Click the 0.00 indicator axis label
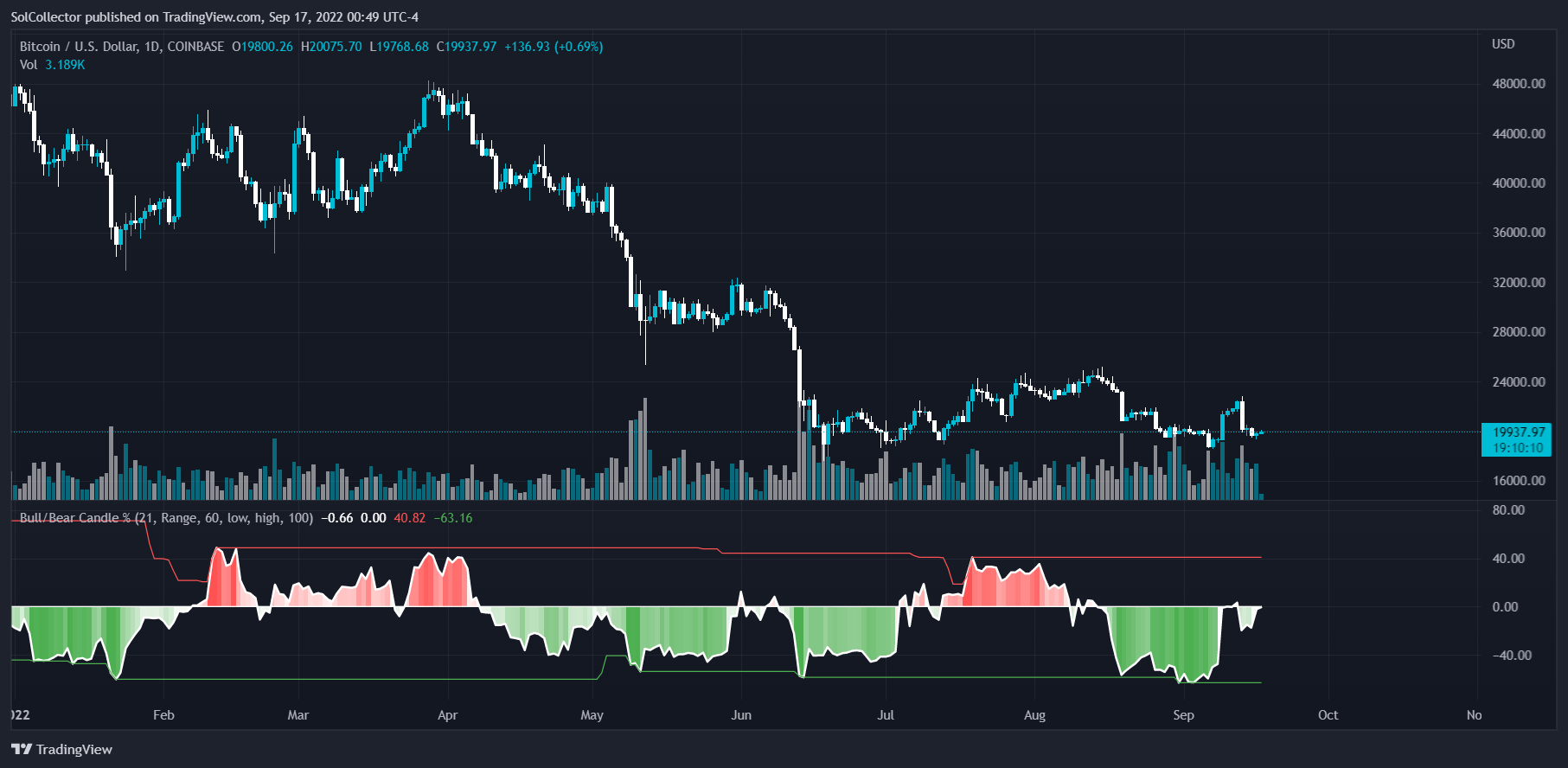 1505,607
